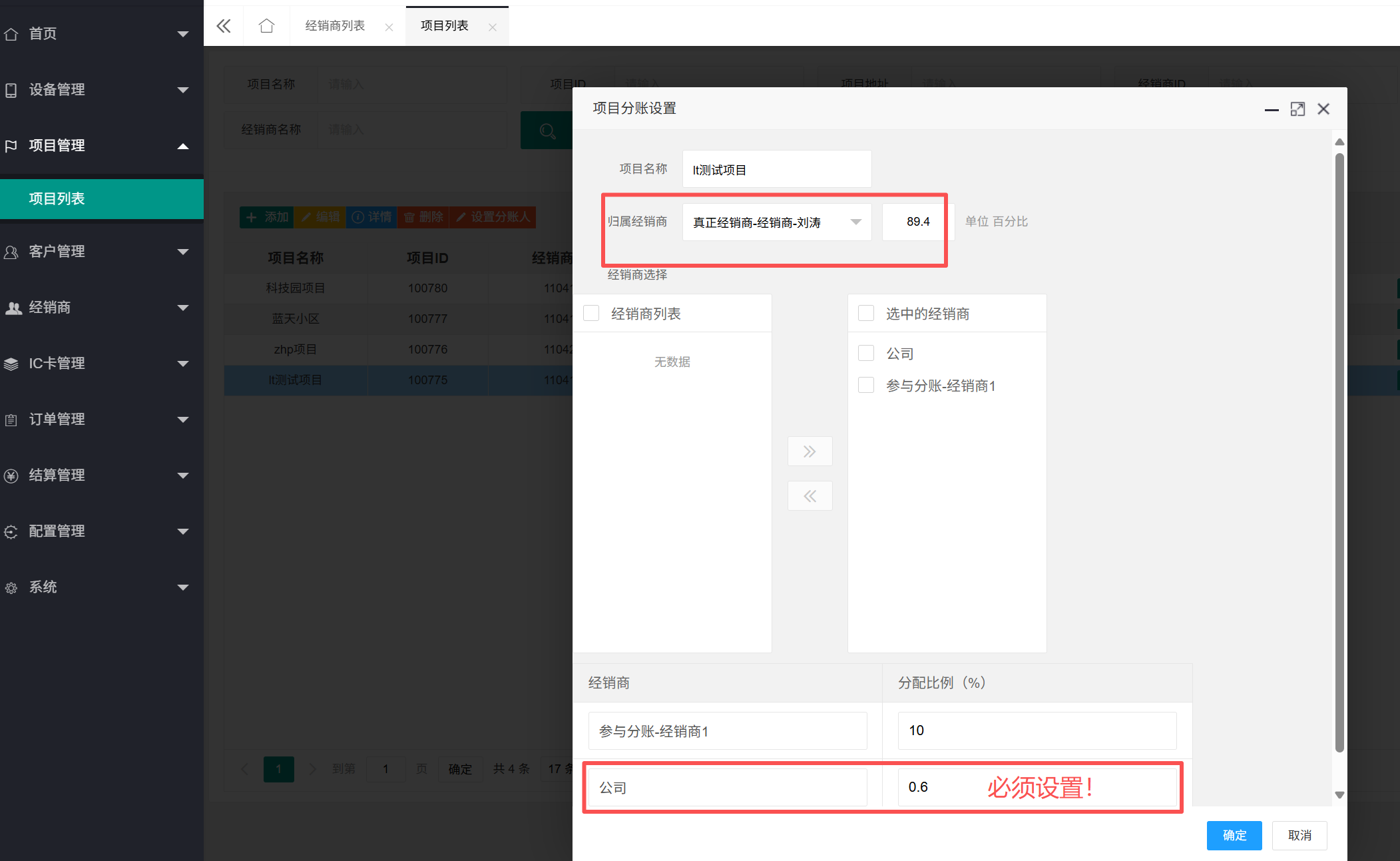Viewport: 1400px width, 861px height.
Task: Click the green 添加 button
Action: [x=267, y=217]
